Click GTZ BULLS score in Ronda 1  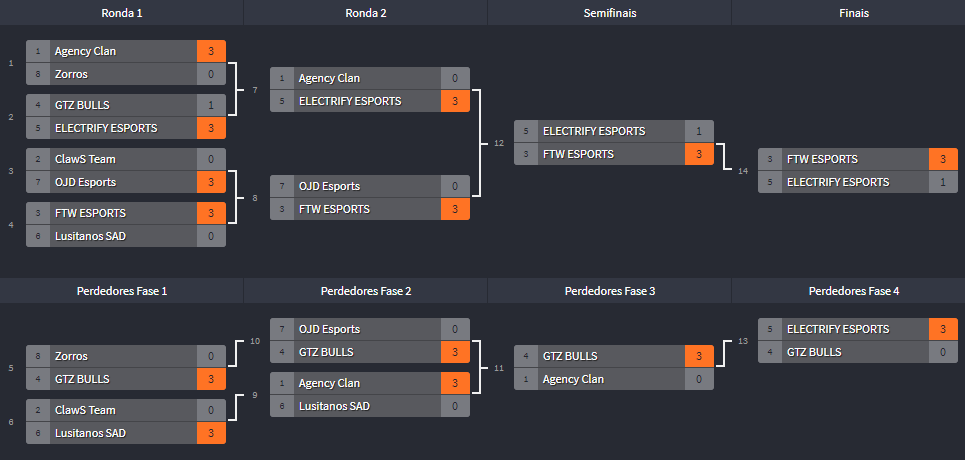211,105
